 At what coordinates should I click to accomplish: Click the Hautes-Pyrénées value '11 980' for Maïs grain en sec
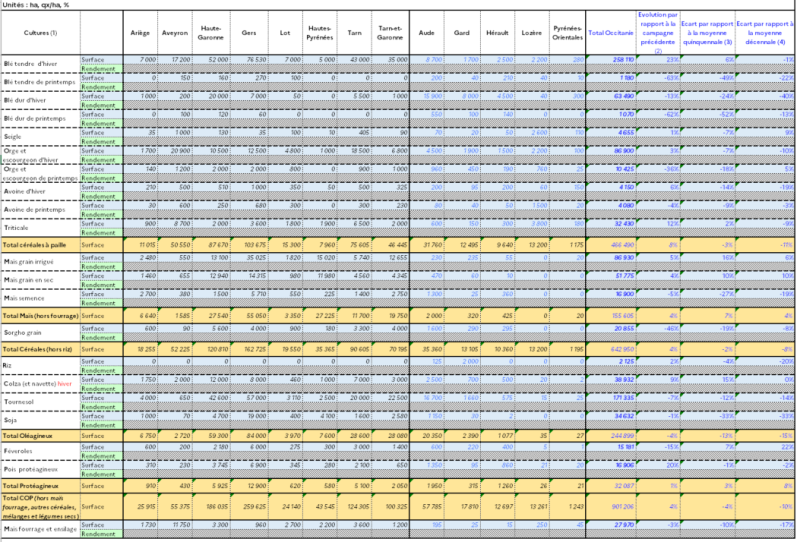(326, 276)
